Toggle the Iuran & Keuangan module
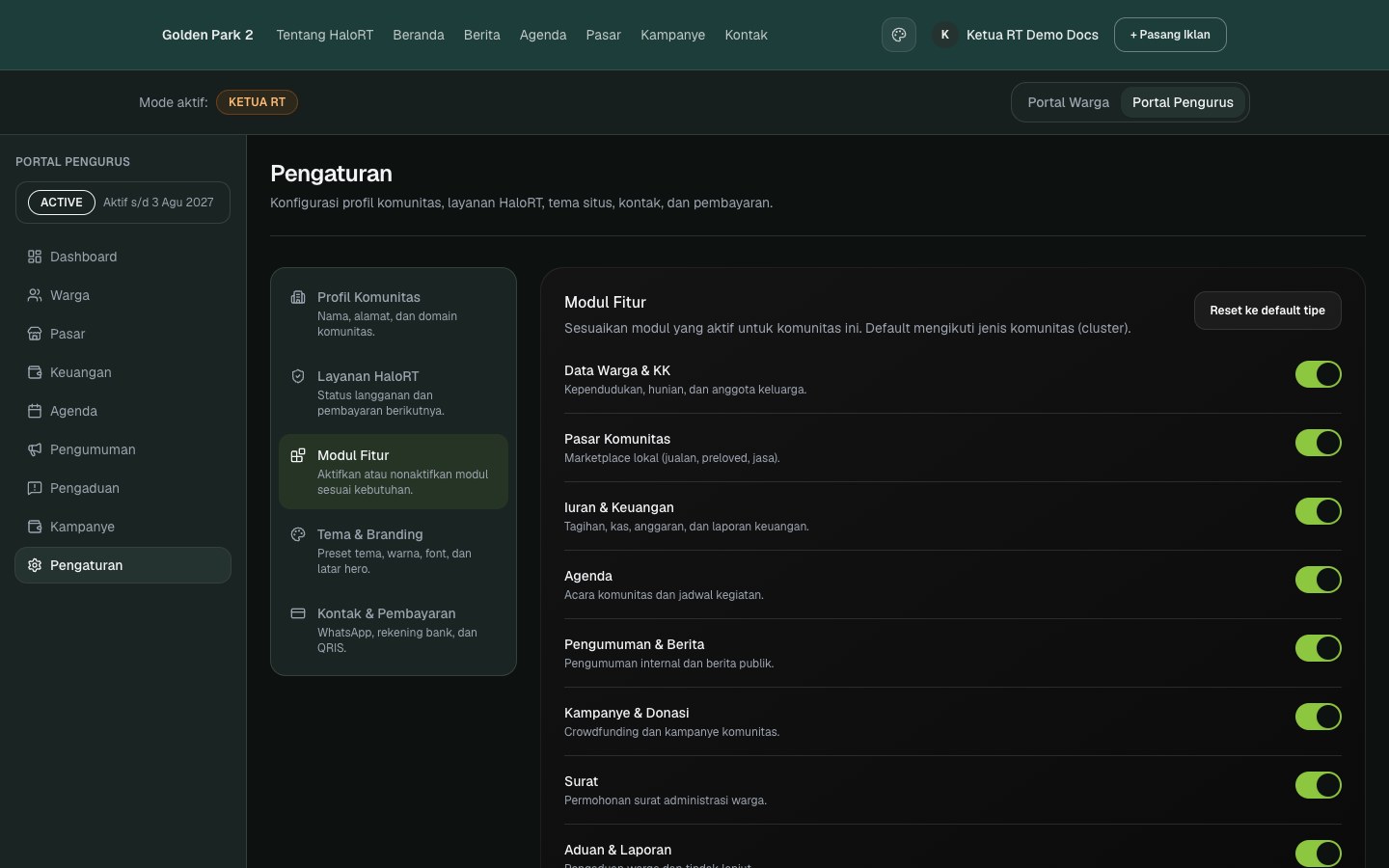1389x868 pixels. point(1319,511)
